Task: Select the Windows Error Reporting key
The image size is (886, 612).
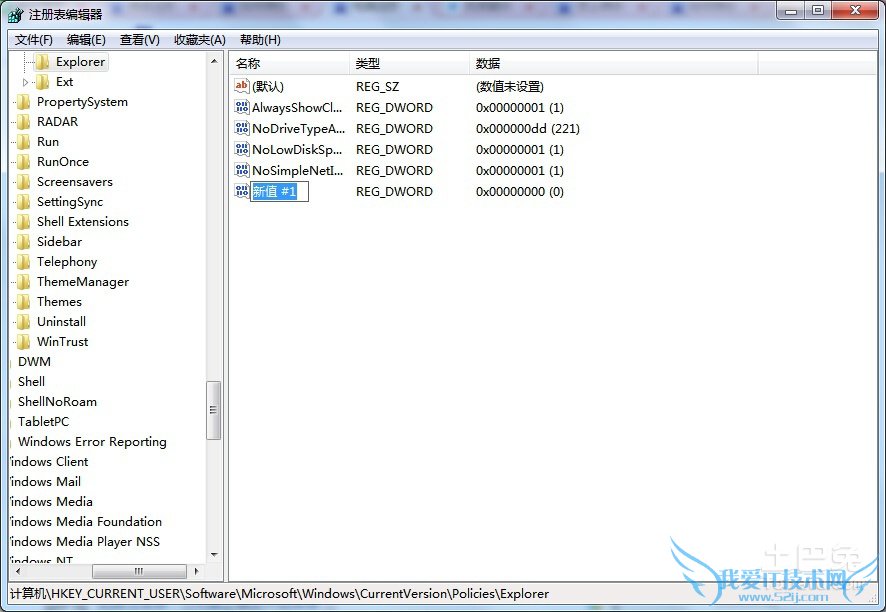Action: (x=92, y=442)
